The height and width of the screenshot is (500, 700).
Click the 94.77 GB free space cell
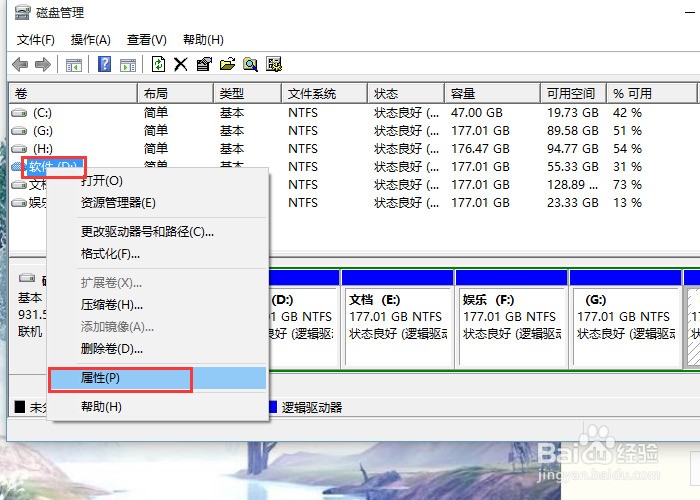572,149
